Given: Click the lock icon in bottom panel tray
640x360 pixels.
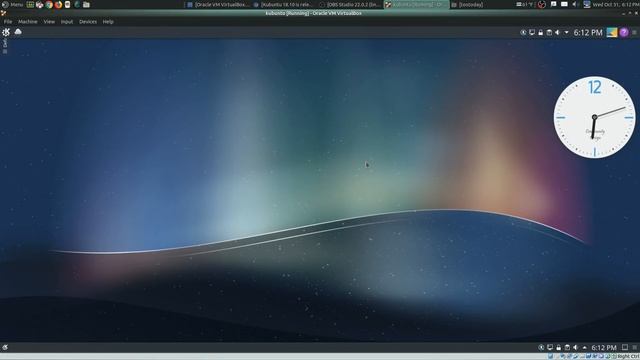Looking at the screenshot, I should tap(558, 347).
